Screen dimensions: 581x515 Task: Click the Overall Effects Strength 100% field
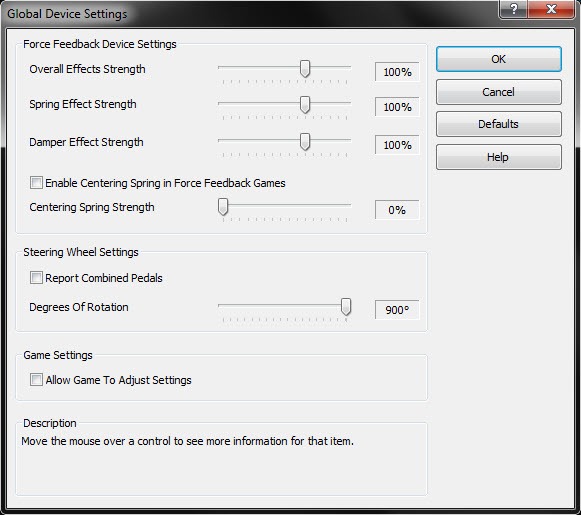point(397,72)
